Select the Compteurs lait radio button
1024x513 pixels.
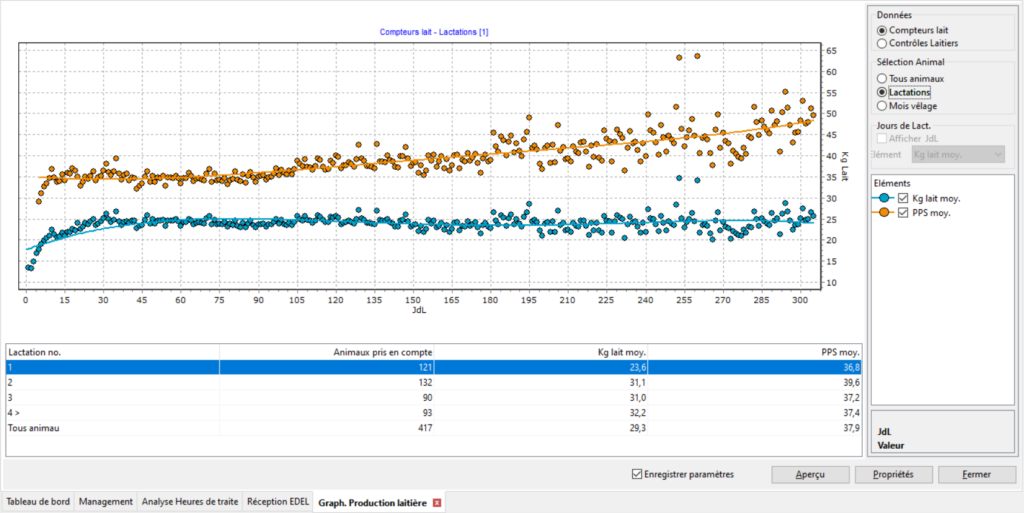[881, 31]
